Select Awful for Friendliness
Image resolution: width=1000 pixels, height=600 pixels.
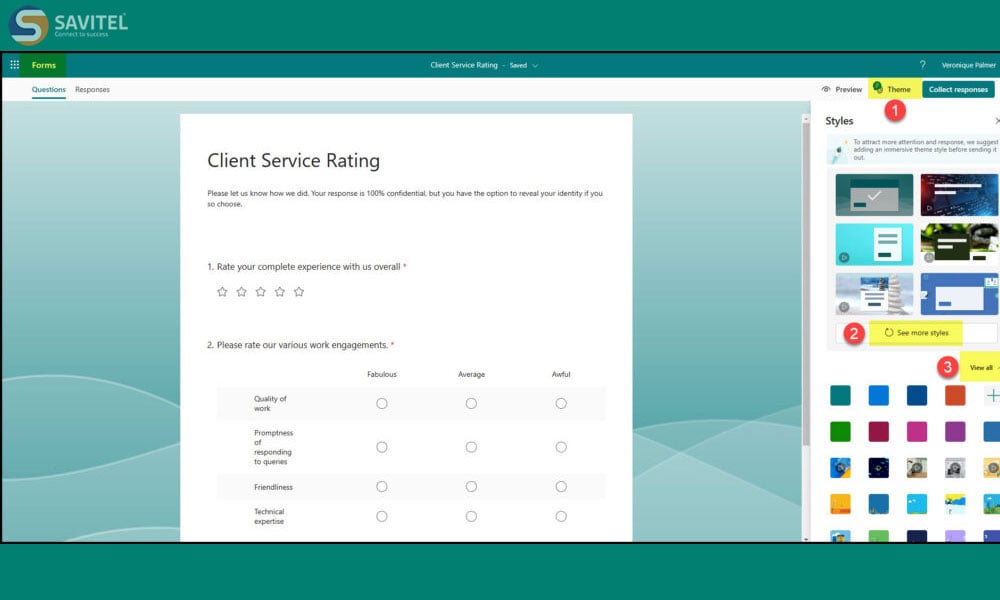[x=561, y=487]
